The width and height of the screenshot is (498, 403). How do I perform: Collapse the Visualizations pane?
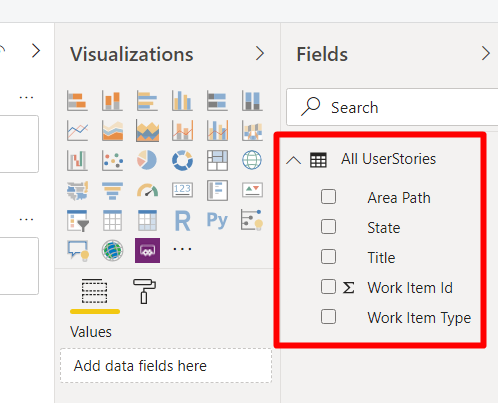(x=260, y=53)
